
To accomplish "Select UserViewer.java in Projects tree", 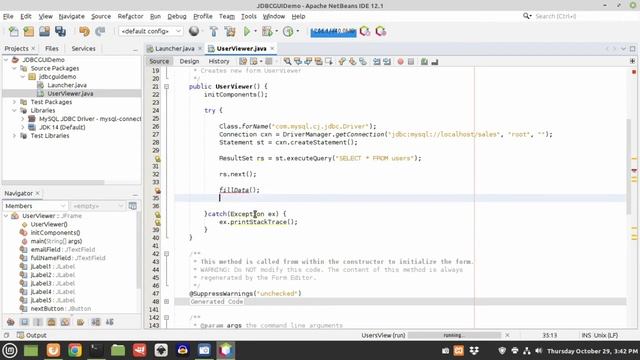I will [70, 93].
